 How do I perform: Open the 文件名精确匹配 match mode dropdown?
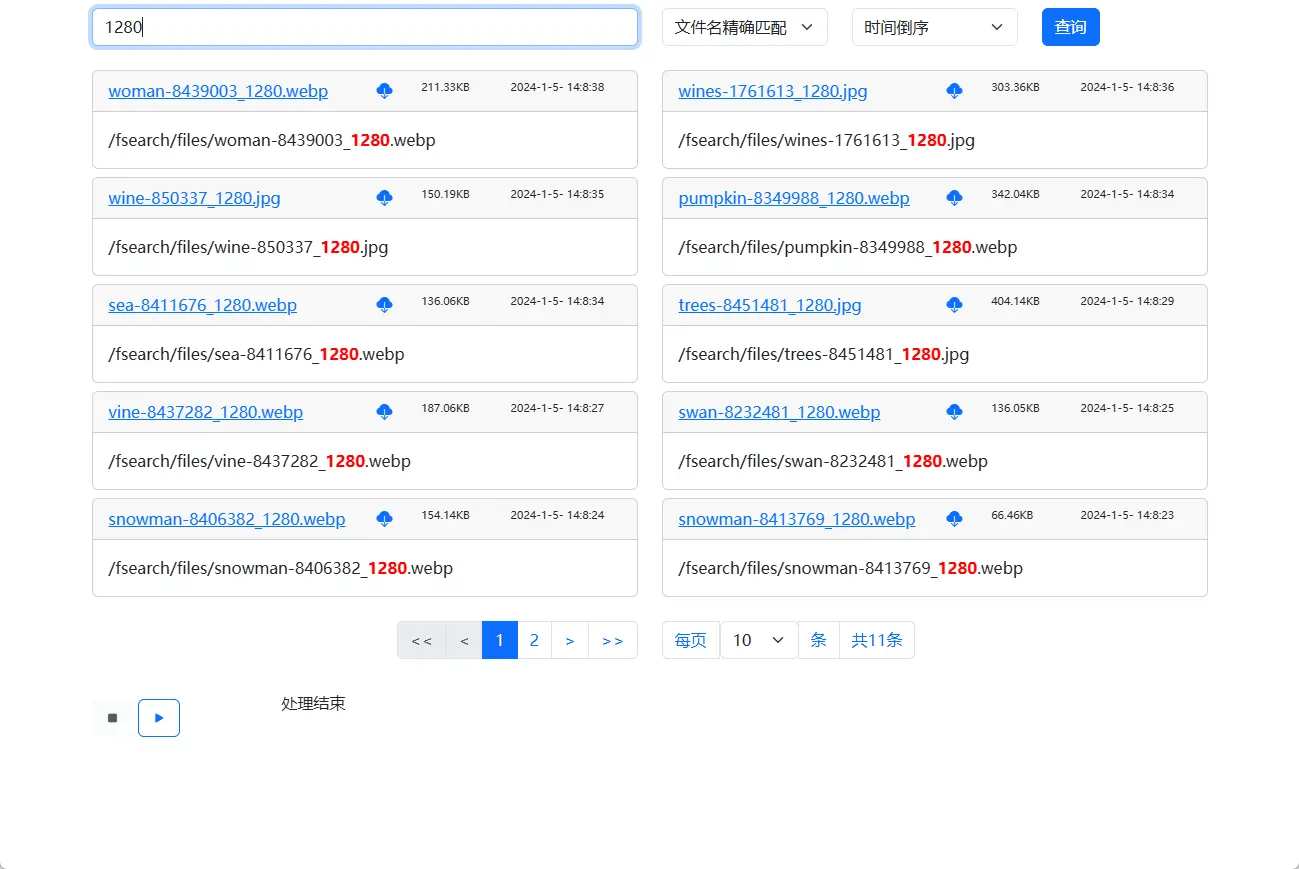(x=744, y=27)
